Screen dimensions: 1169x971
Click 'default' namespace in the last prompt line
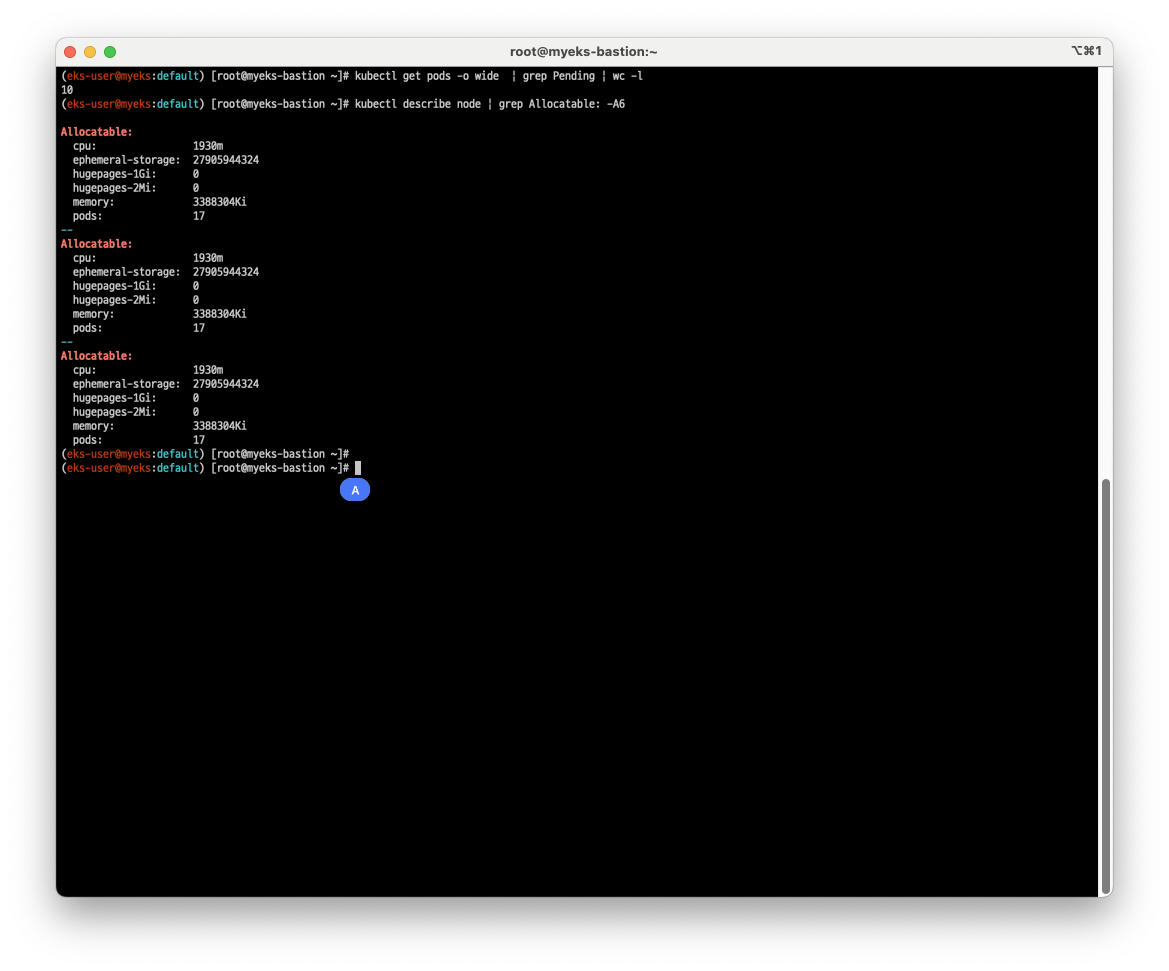click(x=177, y=468)
